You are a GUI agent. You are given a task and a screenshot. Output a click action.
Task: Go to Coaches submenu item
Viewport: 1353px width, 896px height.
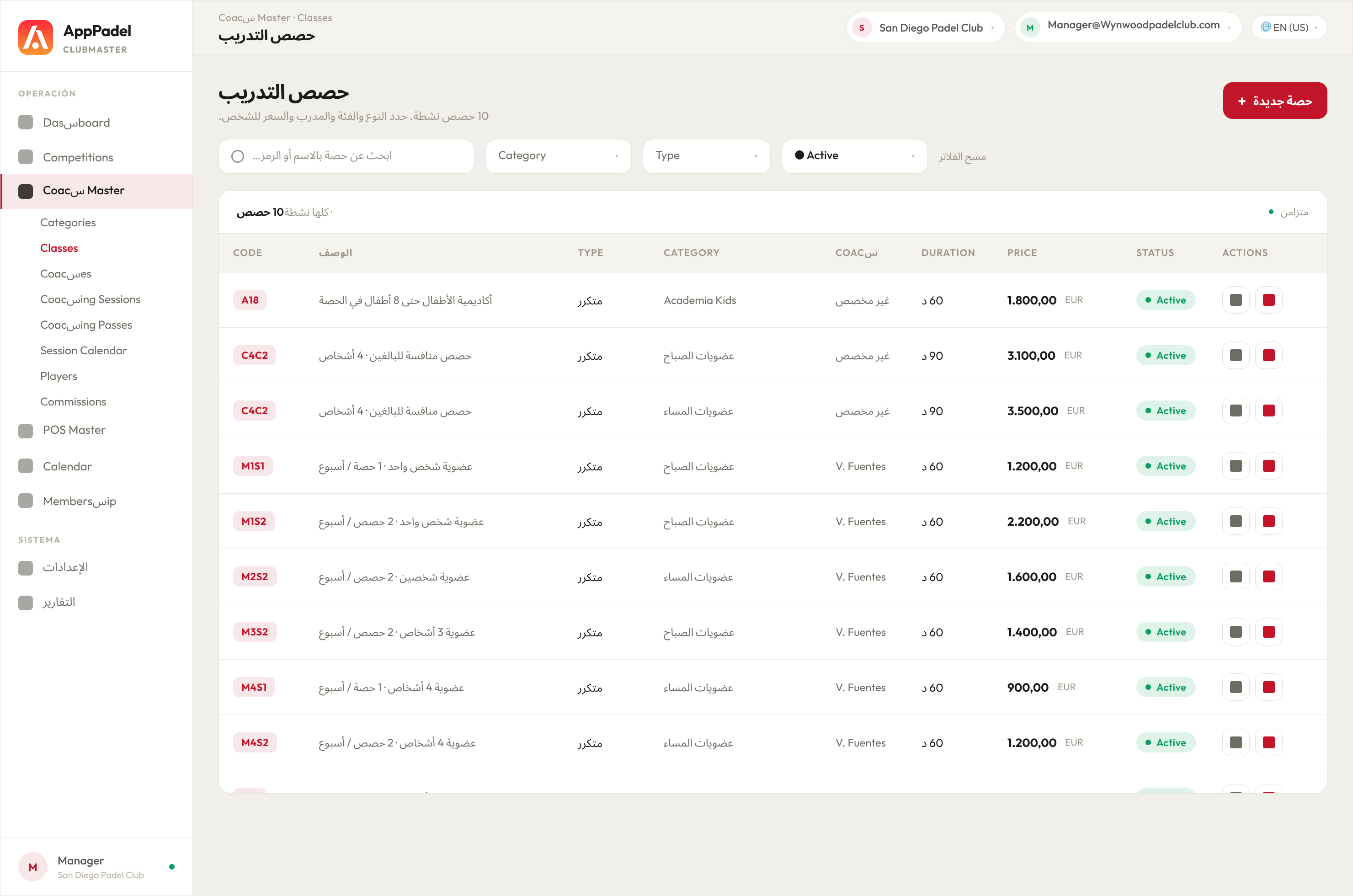(66, 274)
